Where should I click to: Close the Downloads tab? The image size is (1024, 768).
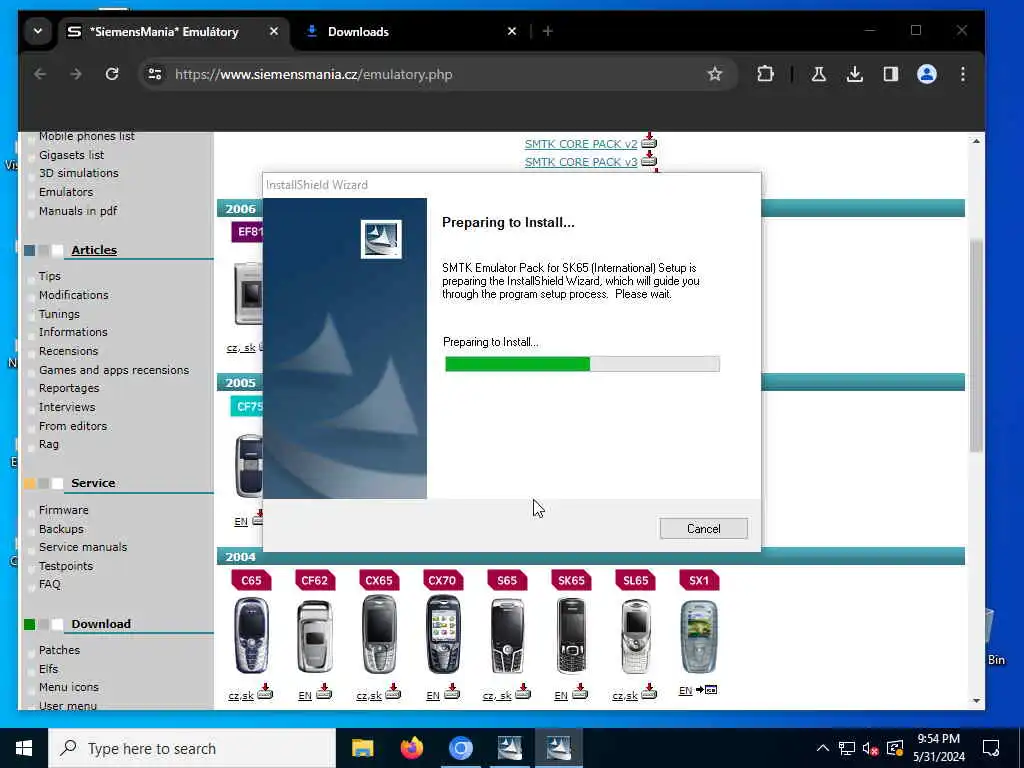click(x=512, y=31)
